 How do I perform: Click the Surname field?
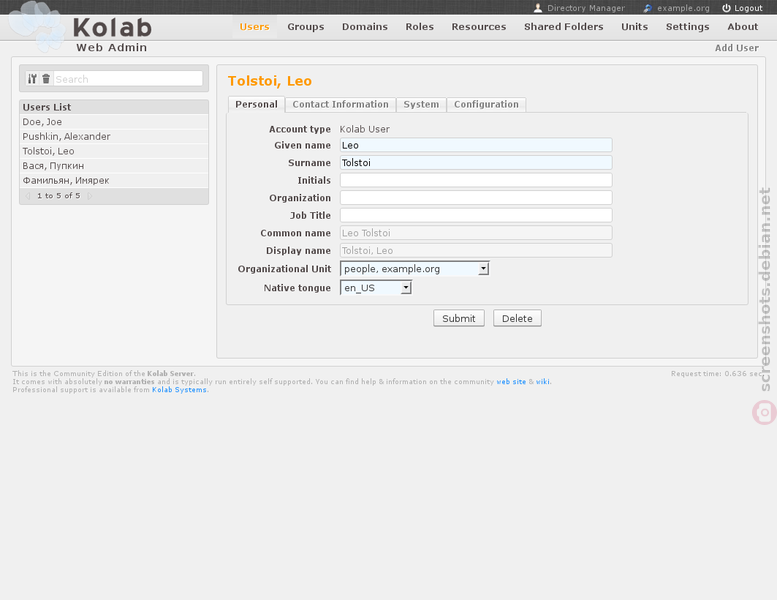[476, 163]
